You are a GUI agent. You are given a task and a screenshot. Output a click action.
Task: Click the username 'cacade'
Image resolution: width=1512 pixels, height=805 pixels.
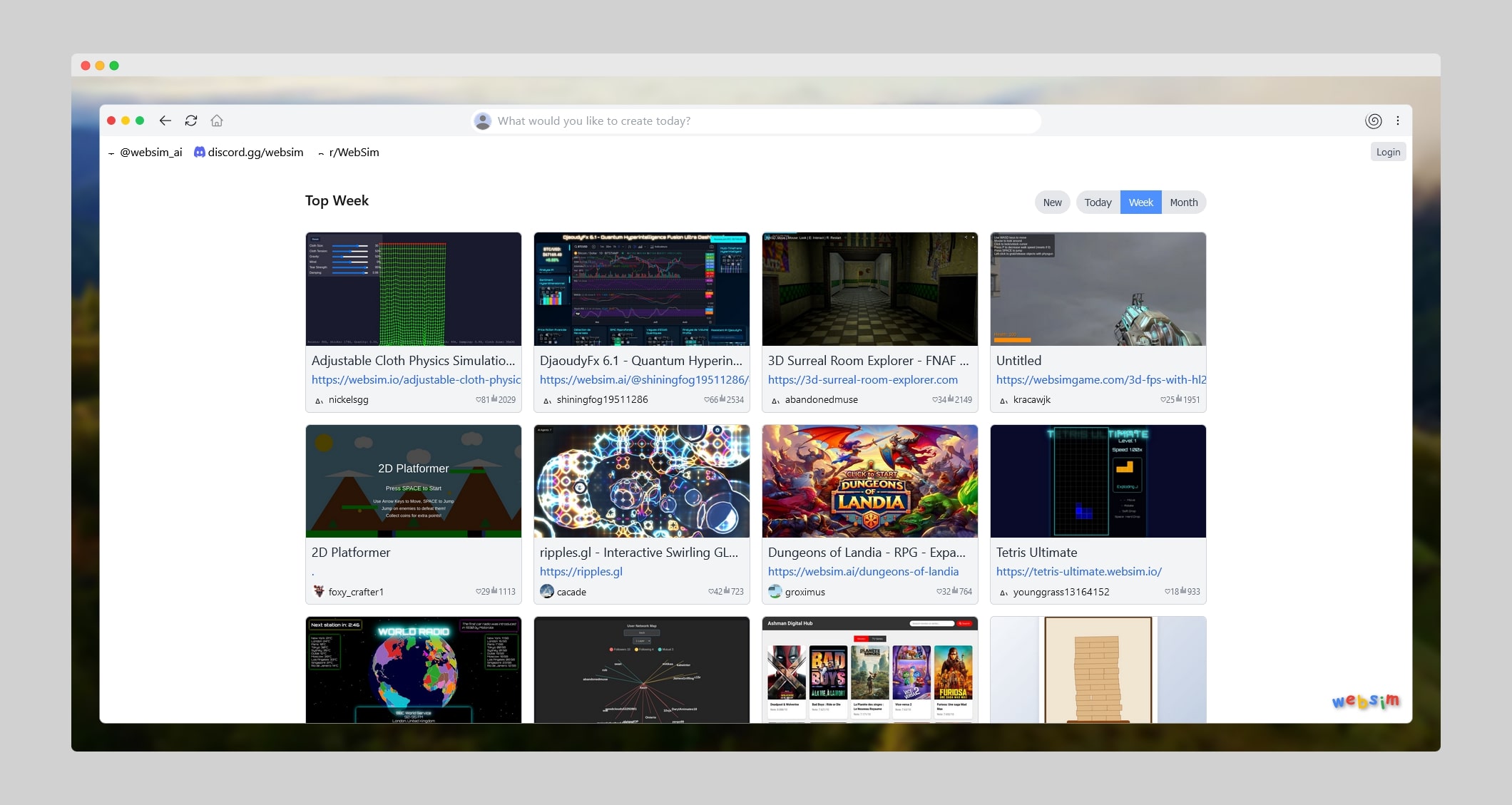(571, 592)
